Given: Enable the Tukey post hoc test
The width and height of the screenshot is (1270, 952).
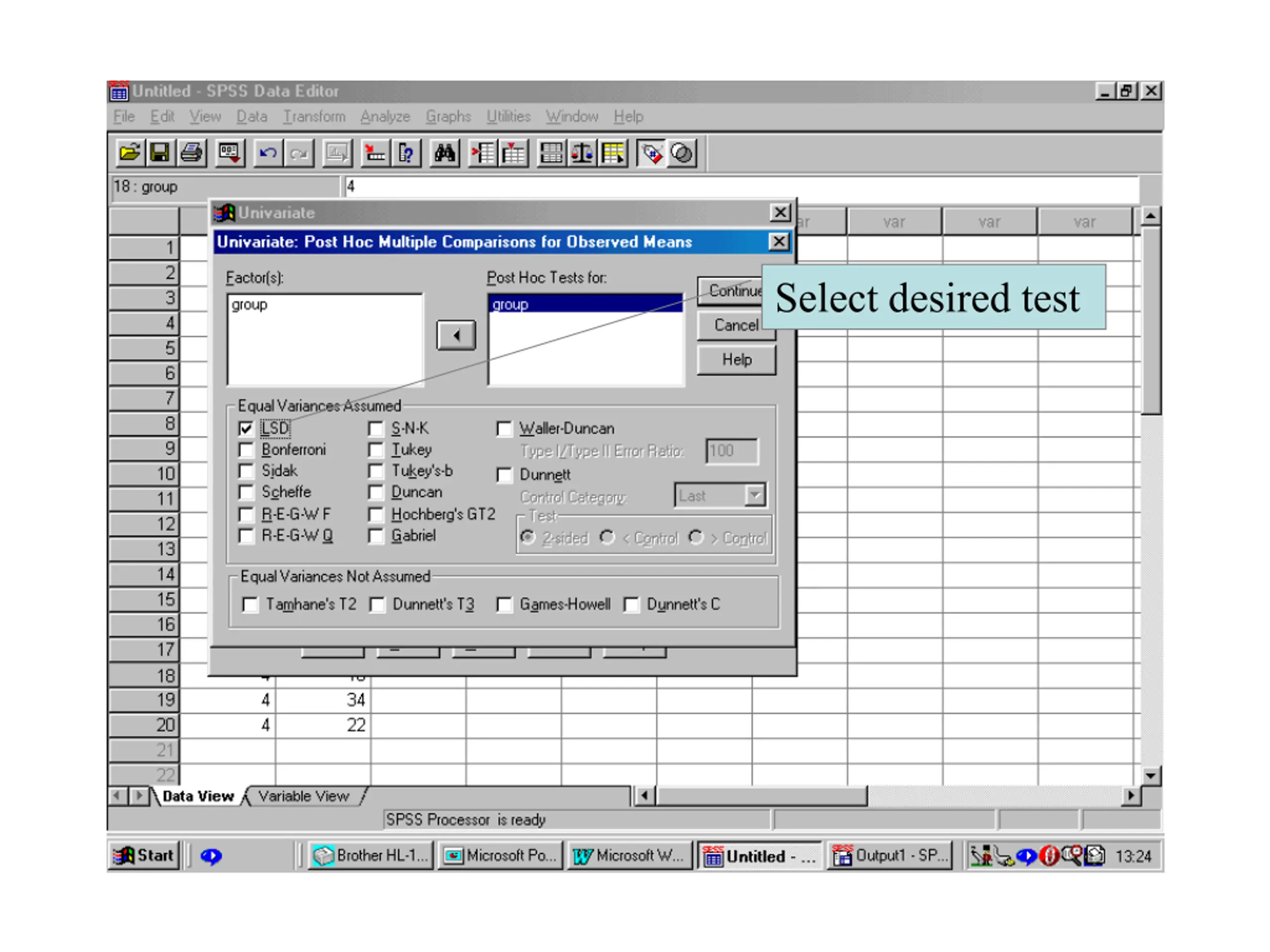Looking at the screenshot, I should coord(376,450).
